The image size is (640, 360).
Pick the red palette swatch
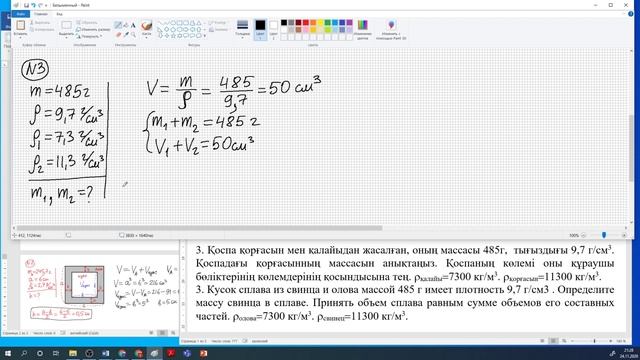(306, 23)
